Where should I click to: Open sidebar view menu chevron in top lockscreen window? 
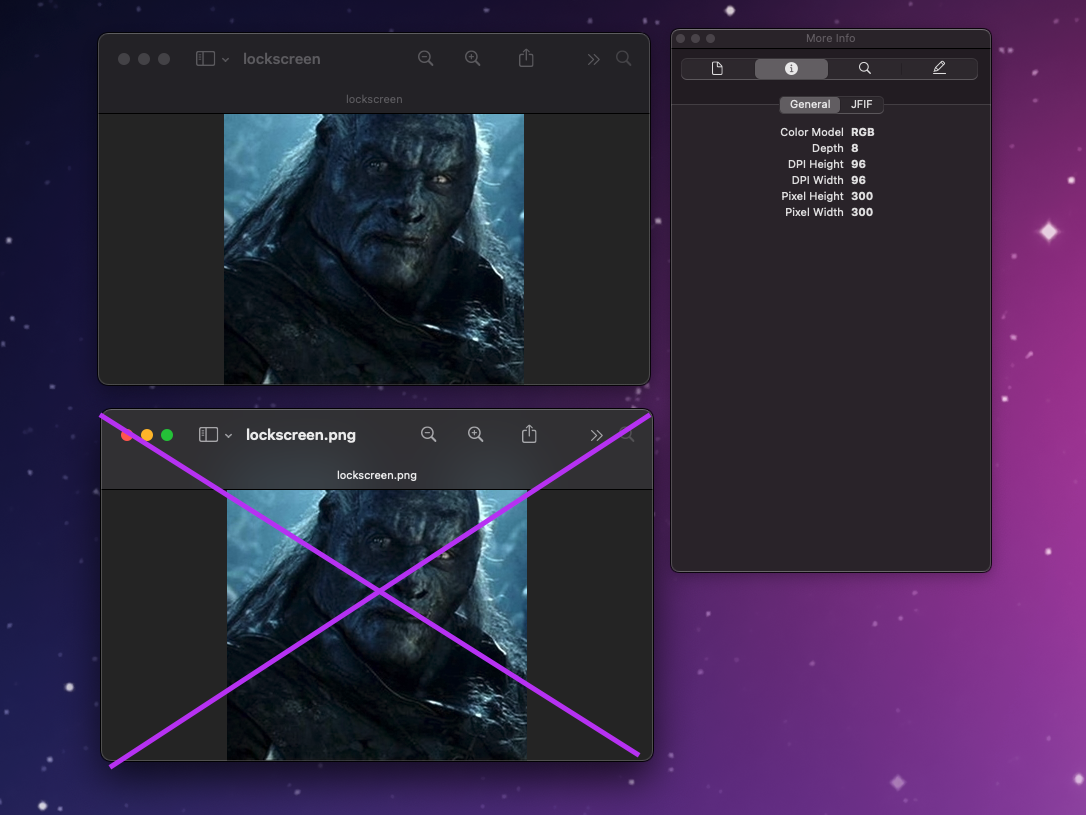point(226,60)
